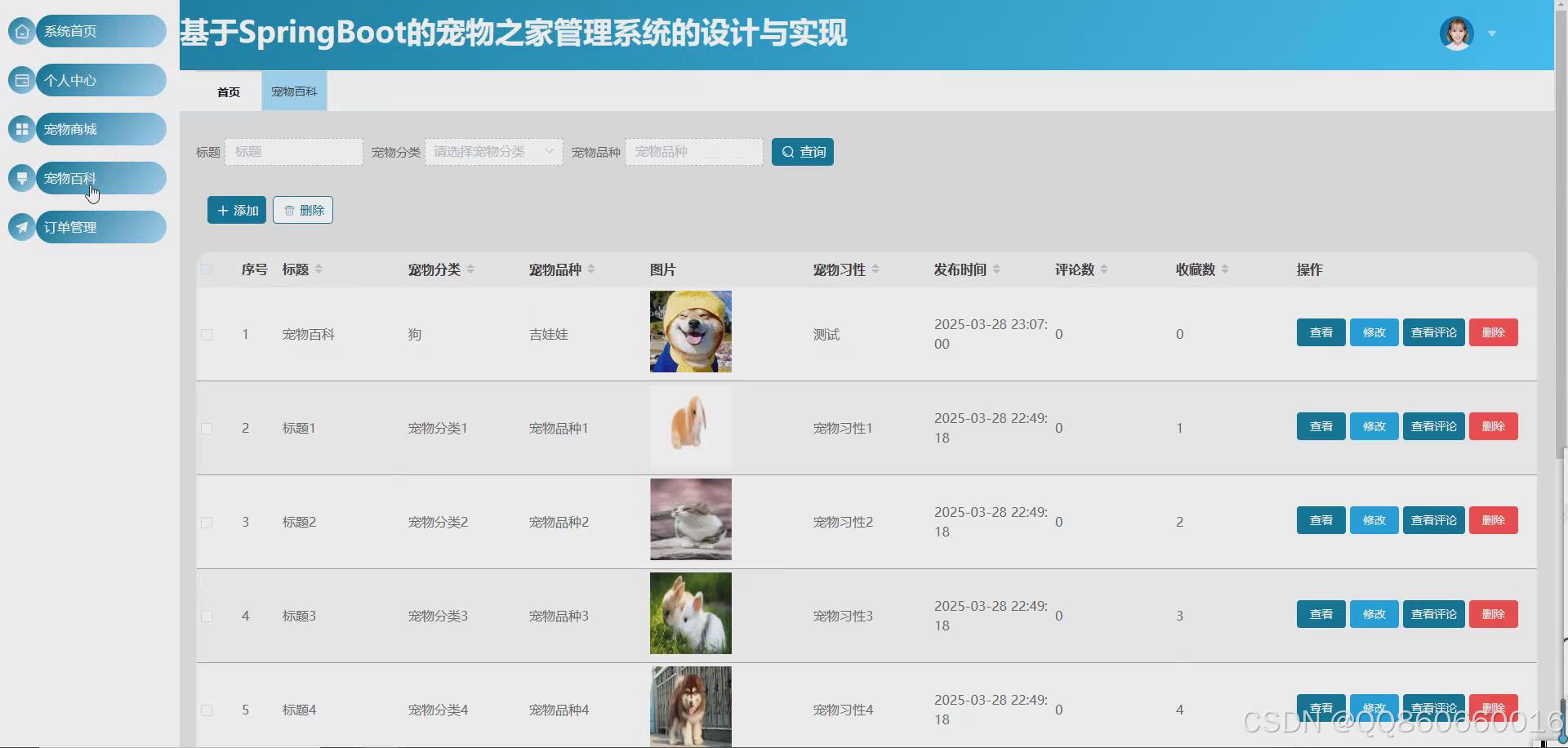Click the 宠物习性3 cell
Screen dimensions: 1568x748
tap(844, 616)
